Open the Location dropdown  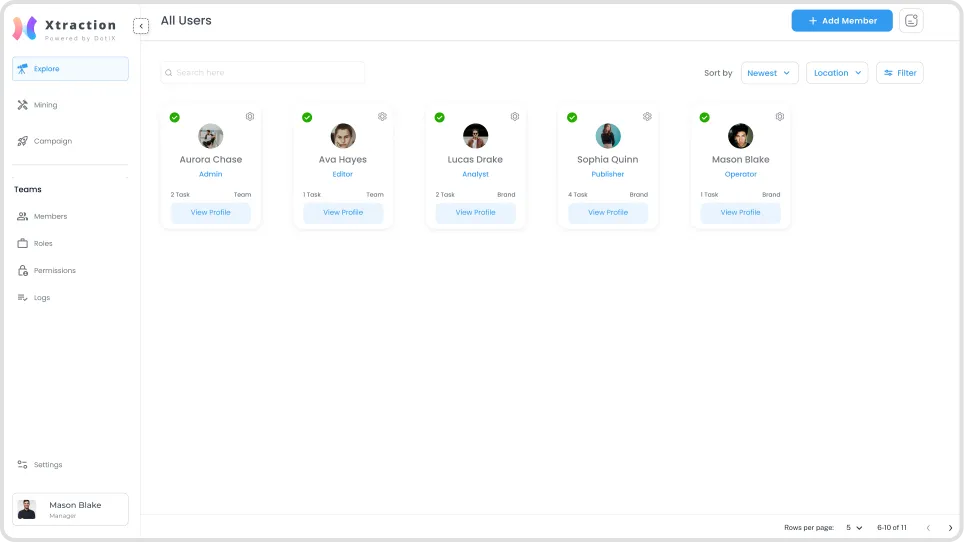[x=837, y=73]
